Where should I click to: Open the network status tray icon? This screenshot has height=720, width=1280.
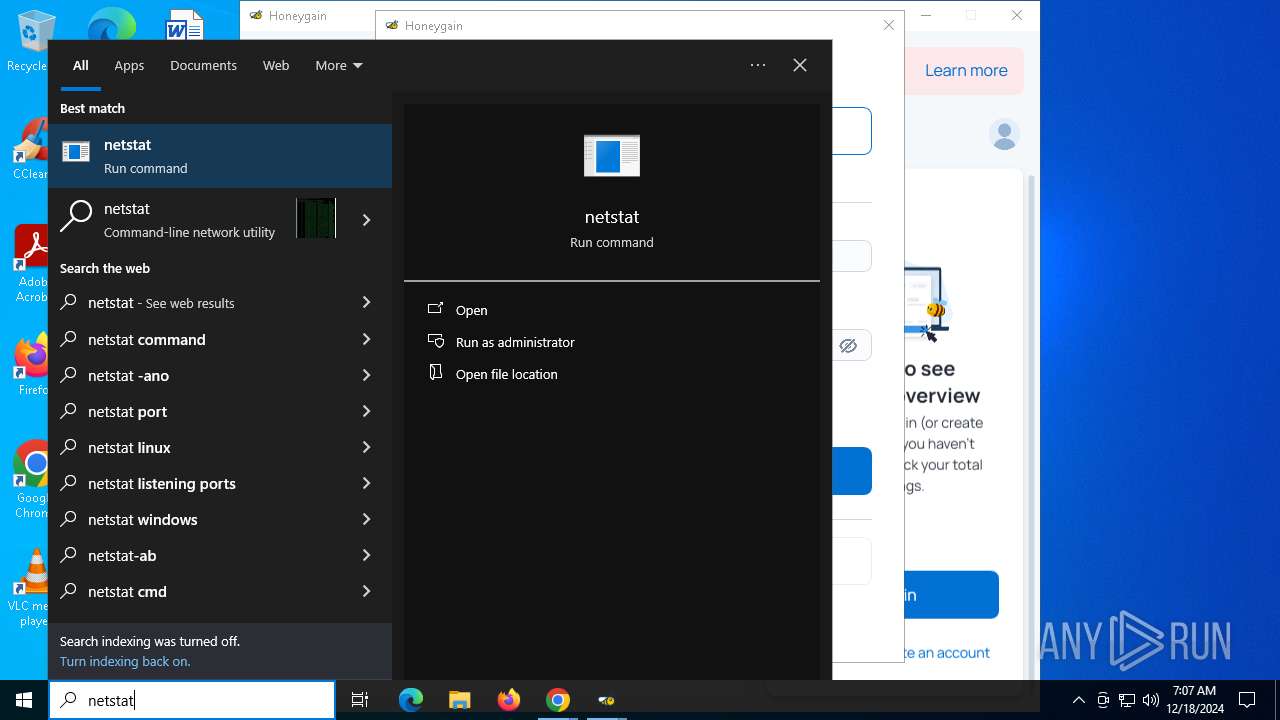[1127, 700]
